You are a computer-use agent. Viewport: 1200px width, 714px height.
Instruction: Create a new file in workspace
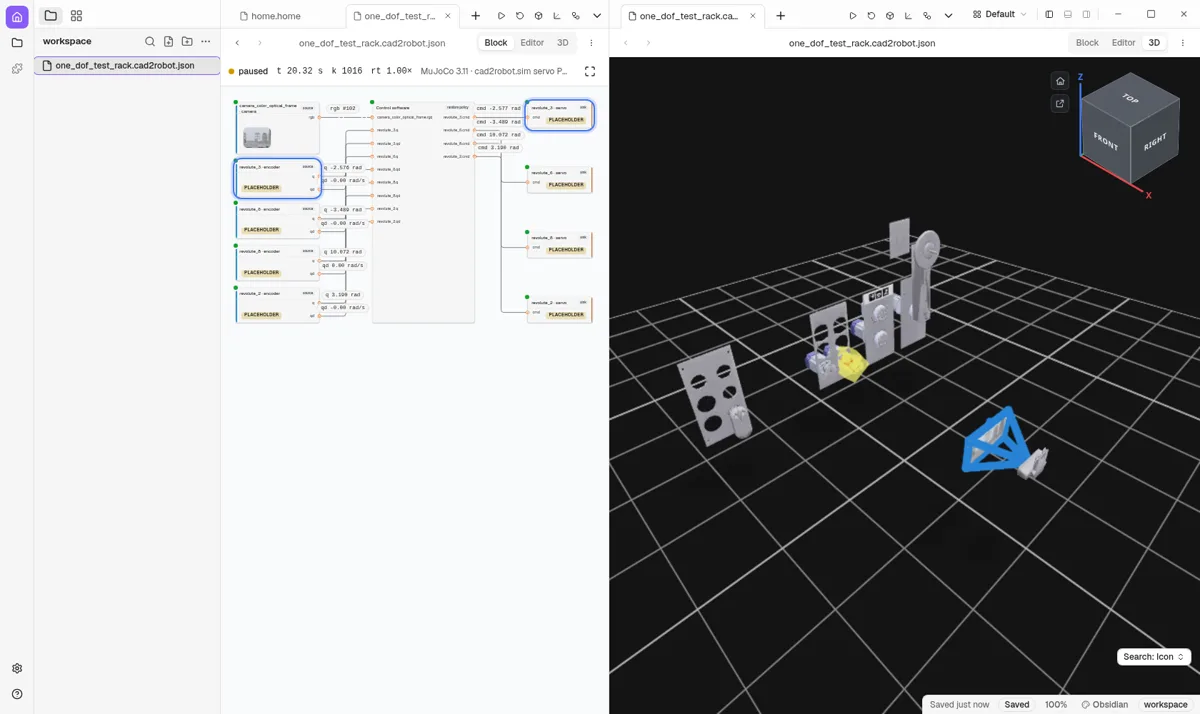168,41
